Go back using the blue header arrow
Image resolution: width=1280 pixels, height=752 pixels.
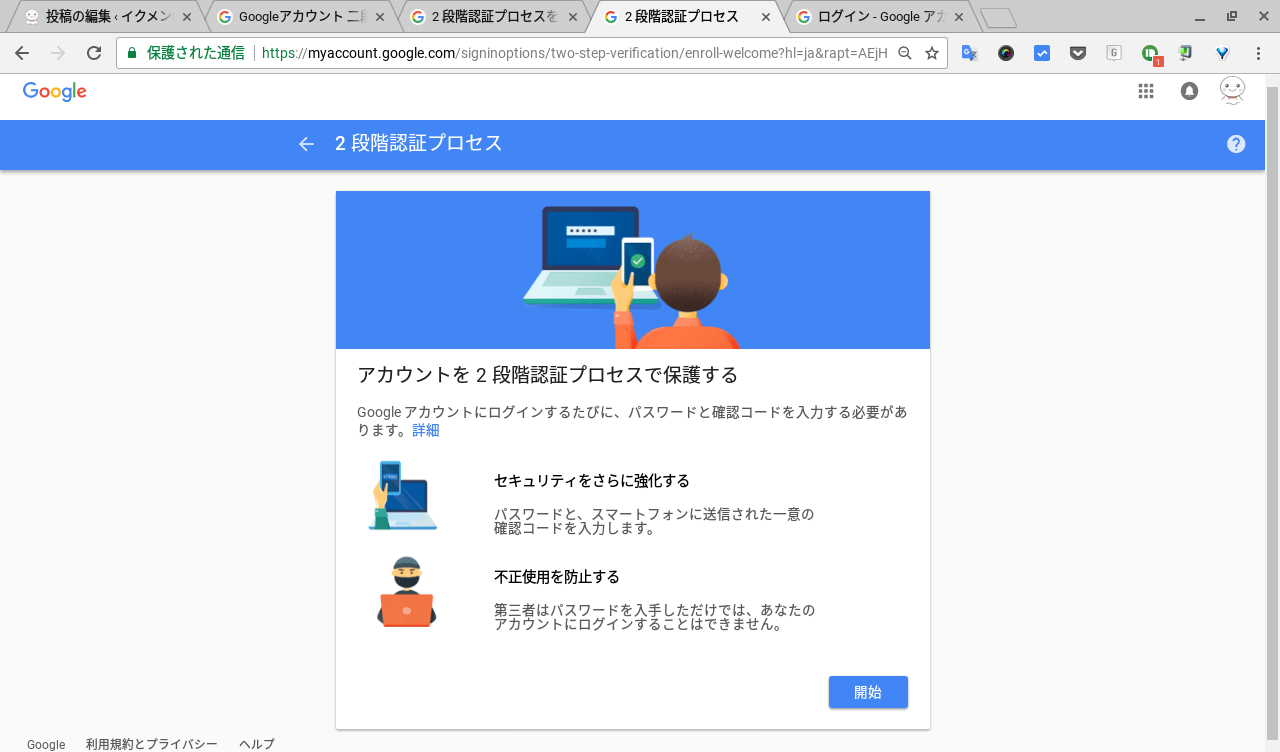click(306, 144)
